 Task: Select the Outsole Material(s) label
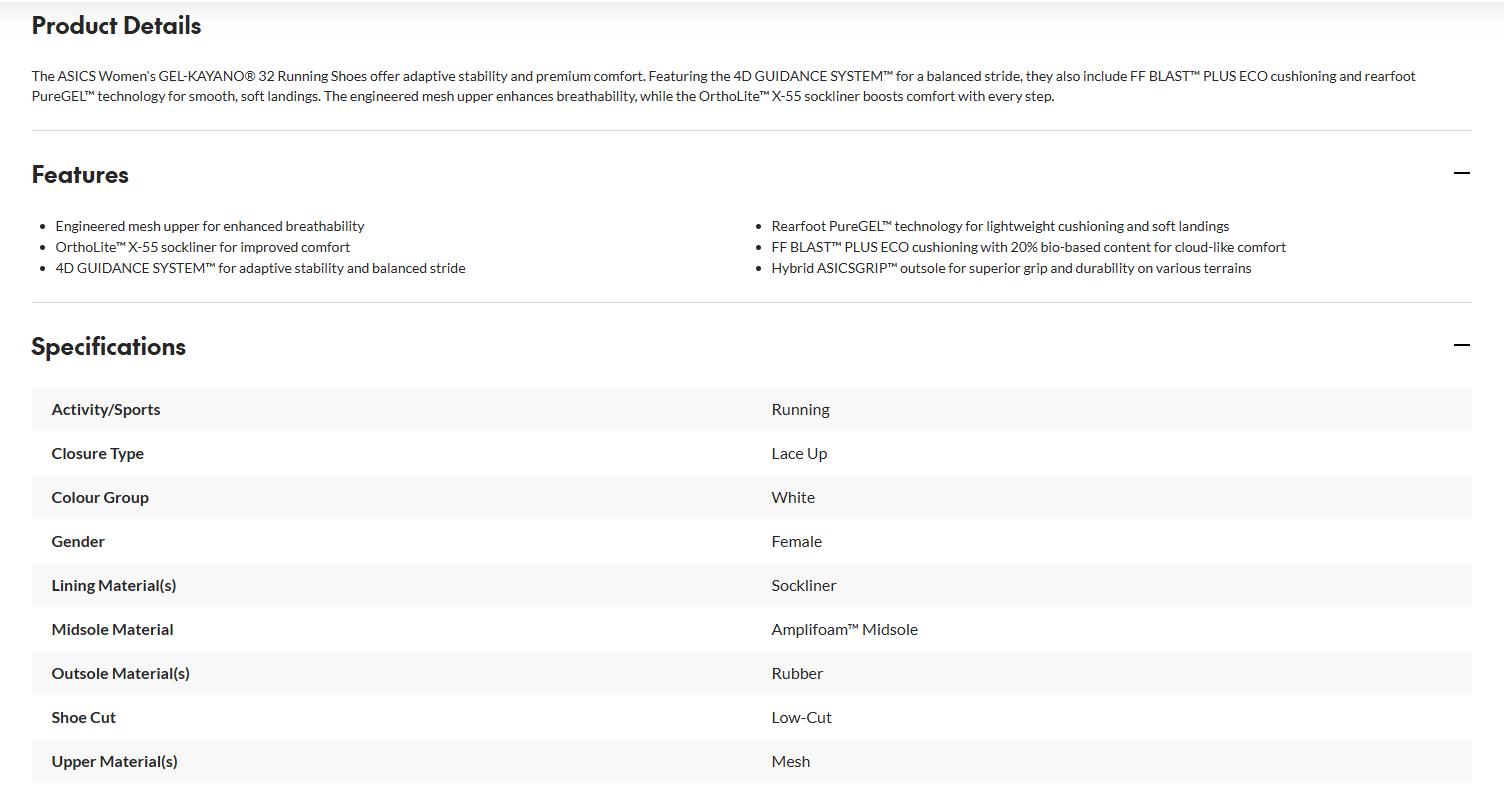[120, 673]
